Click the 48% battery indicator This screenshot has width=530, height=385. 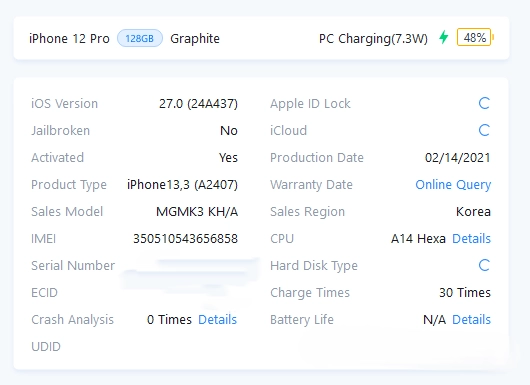coord(475,37)
